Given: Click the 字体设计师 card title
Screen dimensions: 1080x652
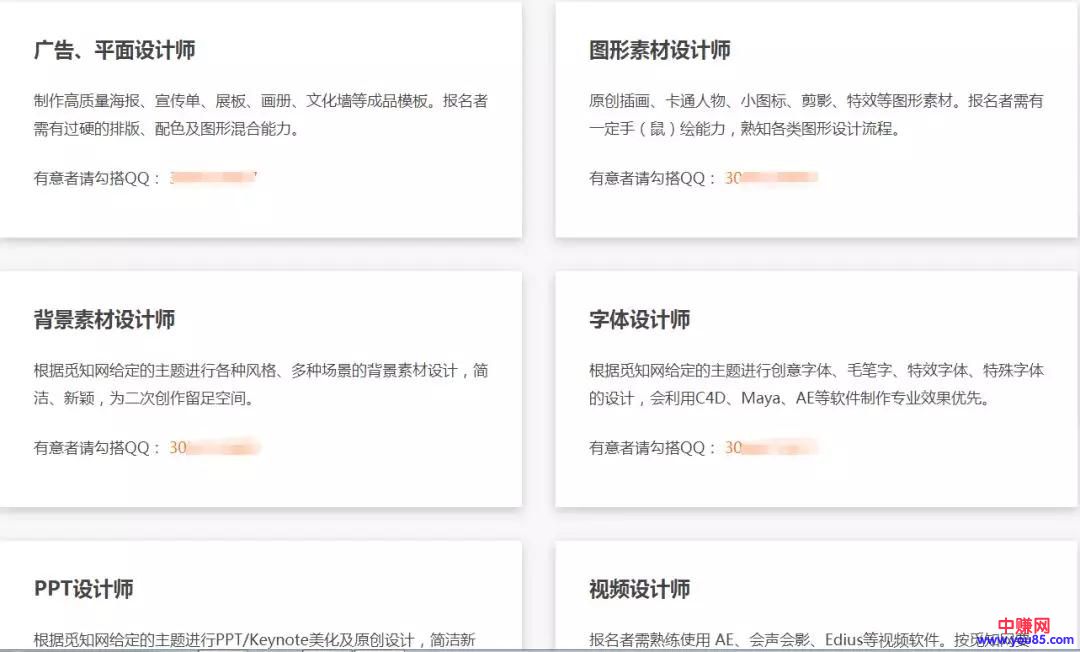Looking at the screenshot, I should [x=639, y=320].
